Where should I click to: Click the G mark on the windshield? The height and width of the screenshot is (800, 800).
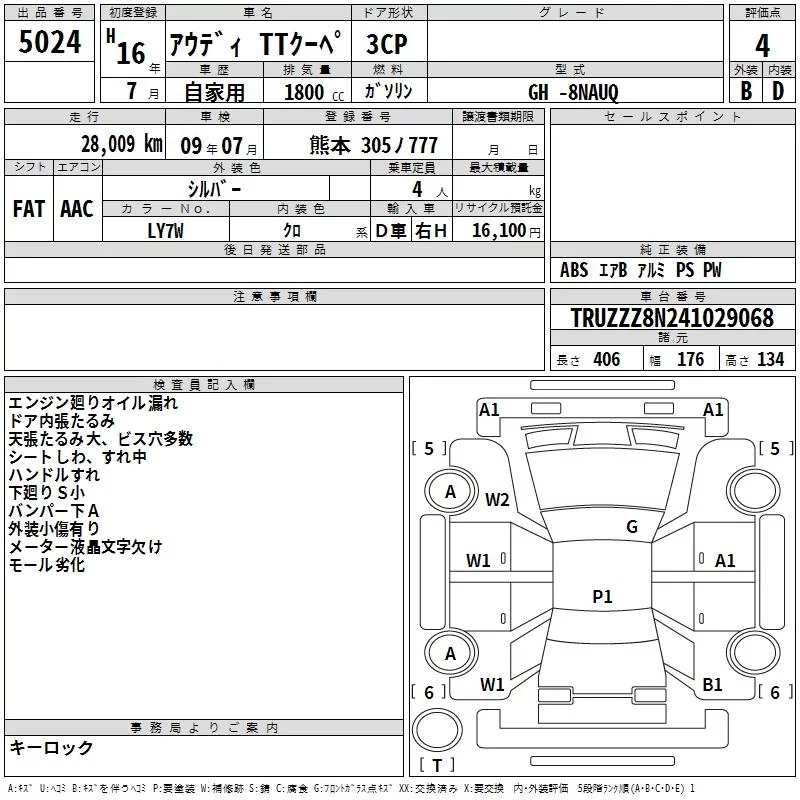pyautogui.click(x=631, y=527)
